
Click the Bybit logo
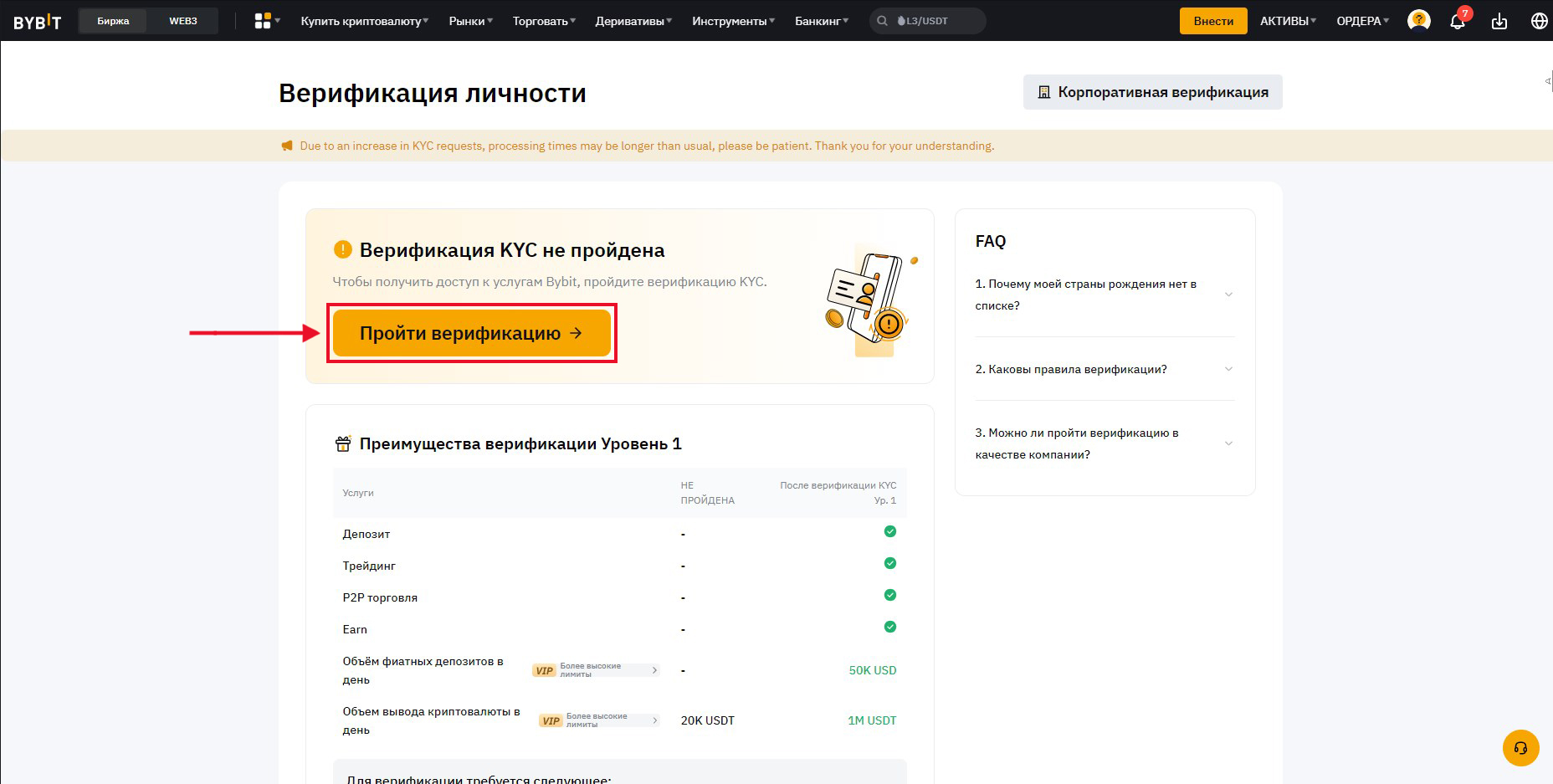point(38,21)
